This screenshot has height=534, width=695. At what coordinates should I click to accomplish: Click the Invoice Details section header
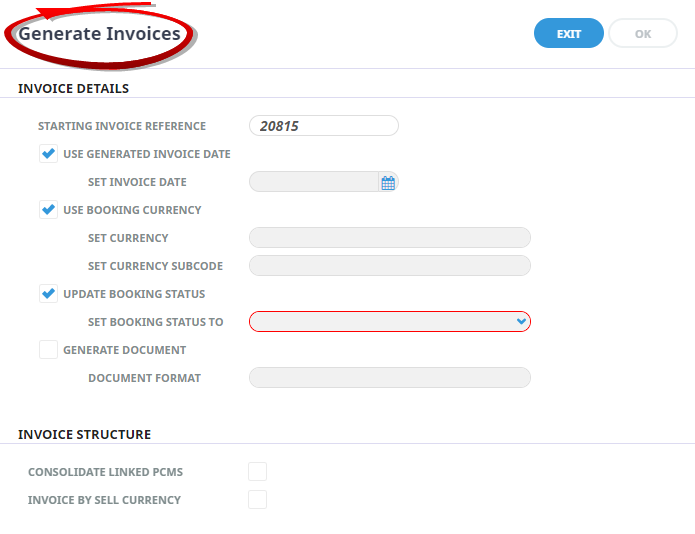pyautogui.click(x=74, y=89)
